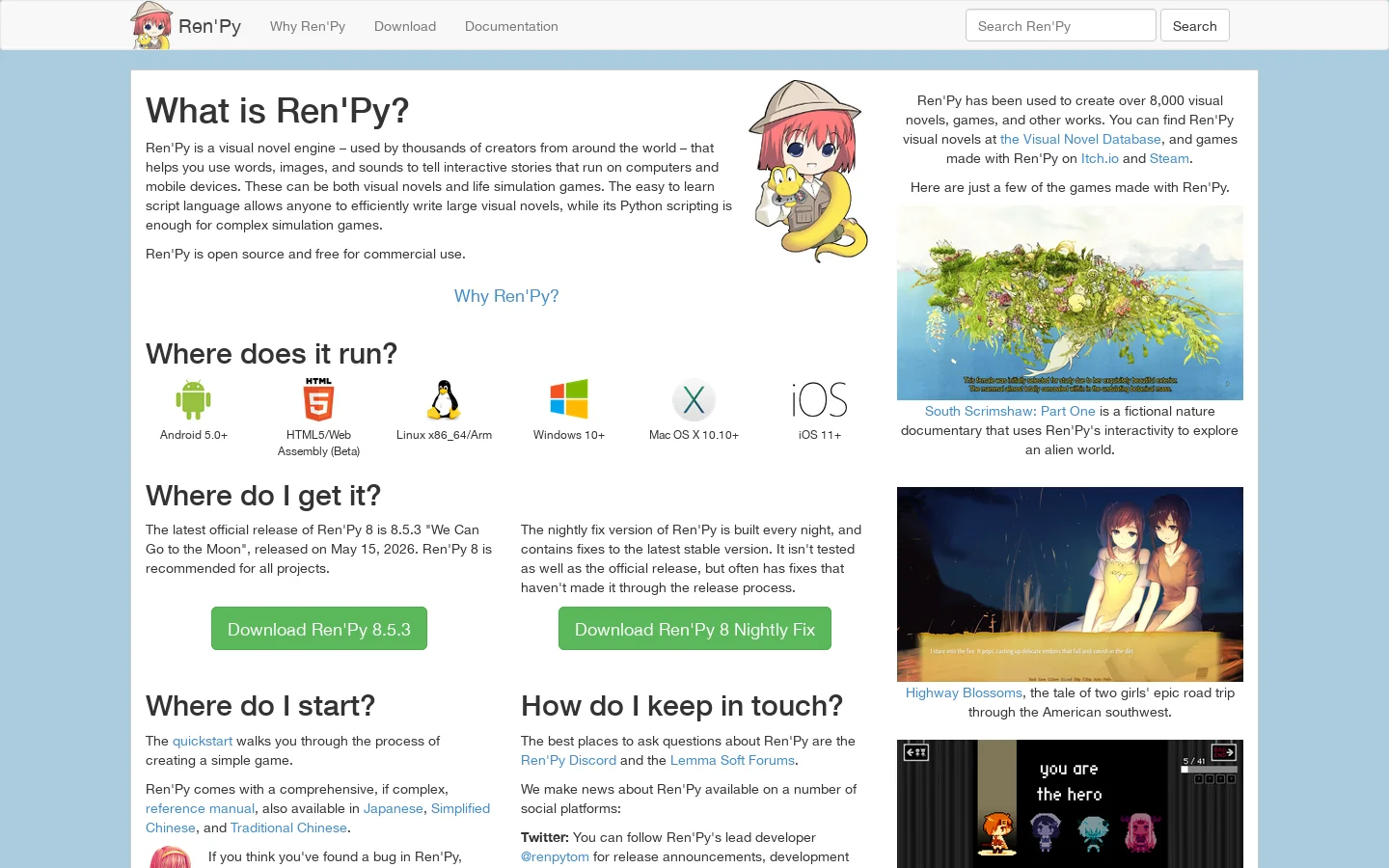This screenshot has width=1389, height=868.
Task: Click 'Ren'Py is open source and free' sentence
Action: (306, 254)
